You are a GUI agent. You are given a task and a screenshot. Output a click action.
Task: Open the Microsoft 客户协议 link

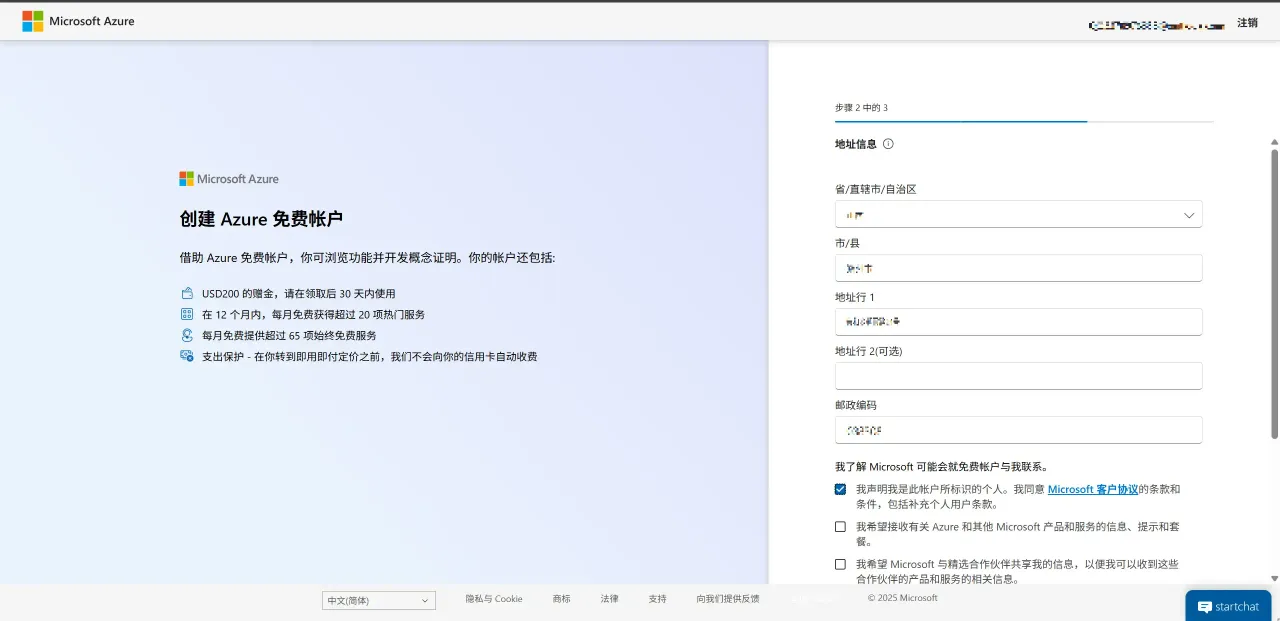tap(1093, 489)
